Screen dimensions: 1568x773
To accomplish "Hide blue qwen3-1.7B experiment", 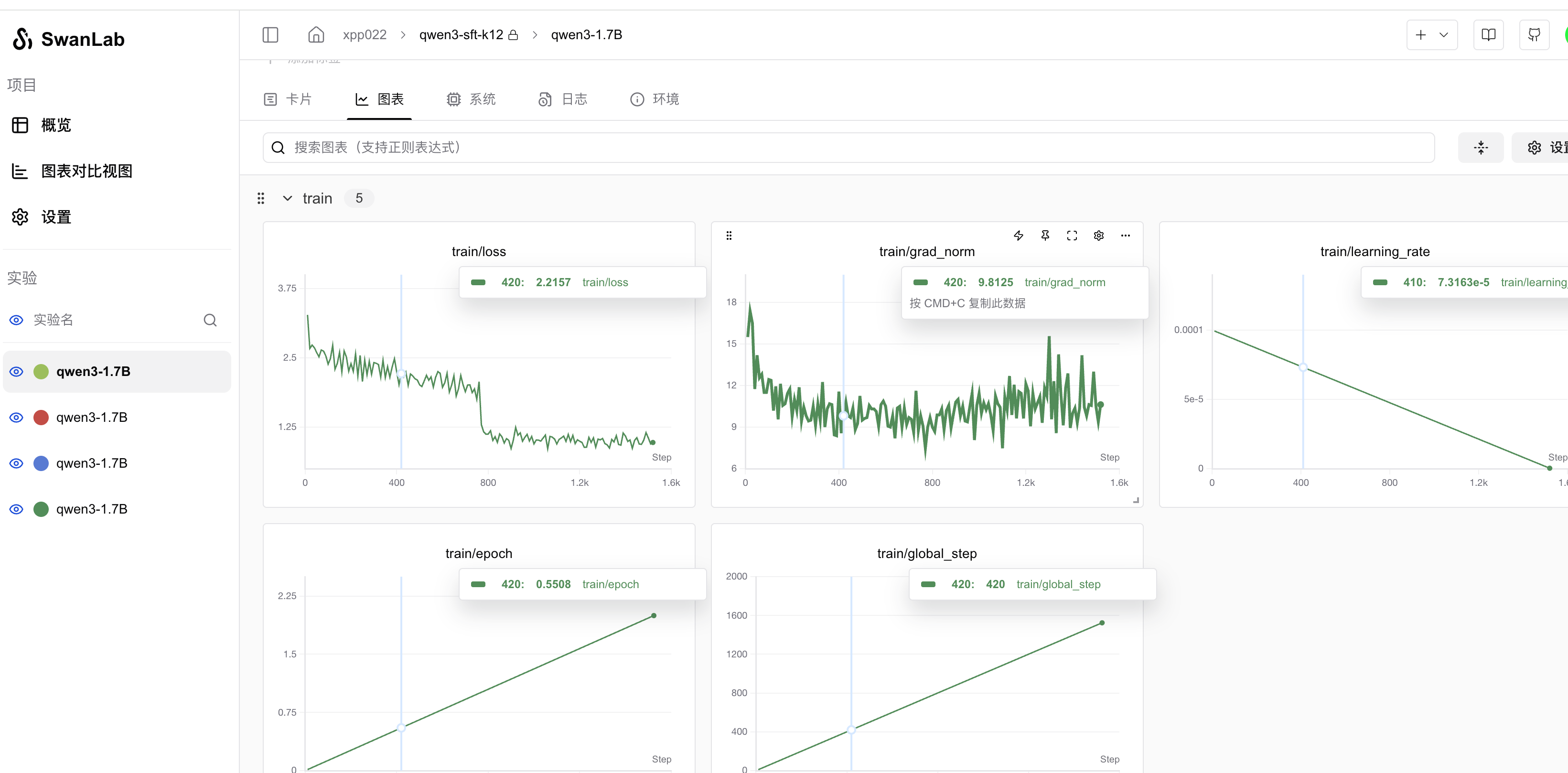I will tap(16, 463).
